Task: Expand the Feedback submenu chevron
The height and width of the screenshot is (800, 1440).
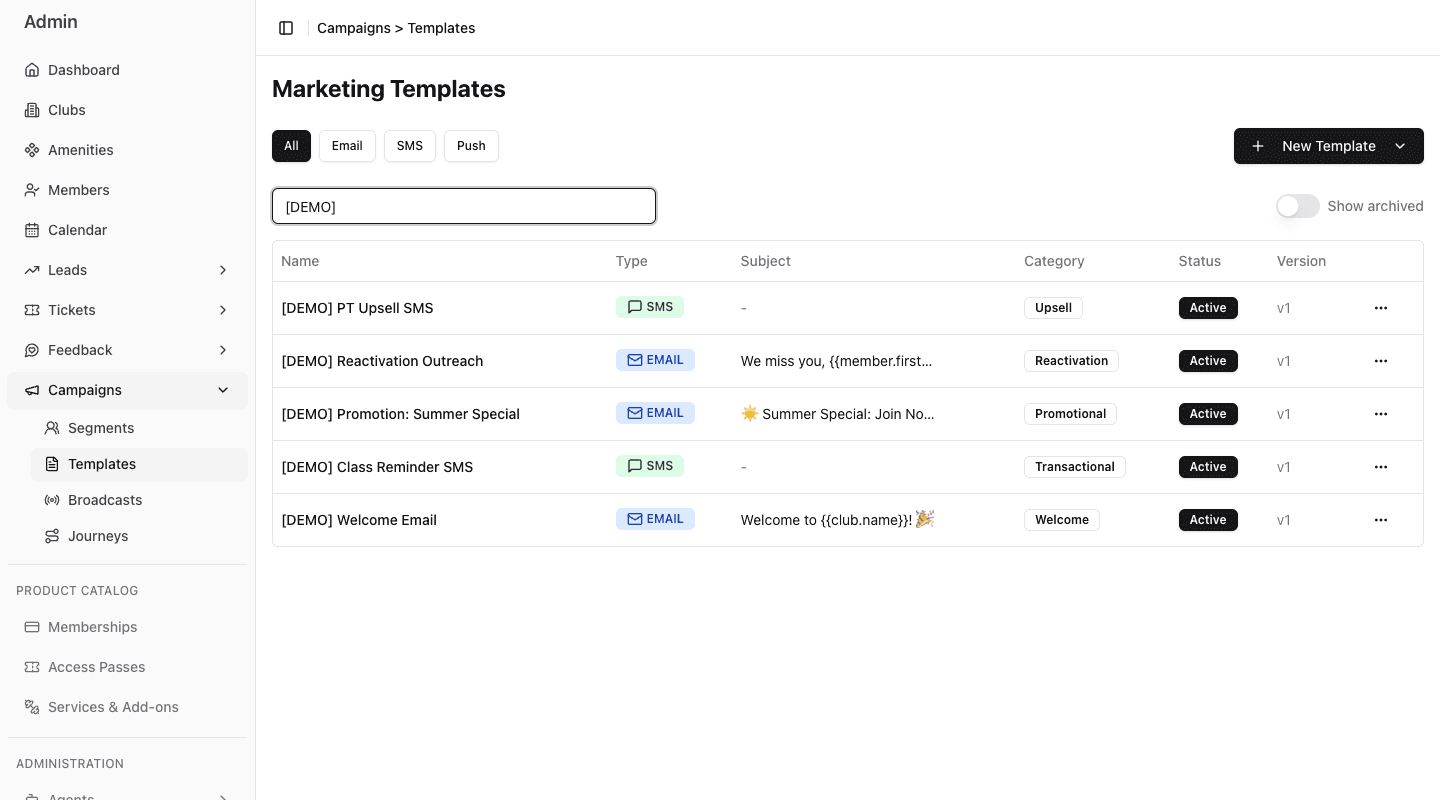Action: click(x=223, y=350)
